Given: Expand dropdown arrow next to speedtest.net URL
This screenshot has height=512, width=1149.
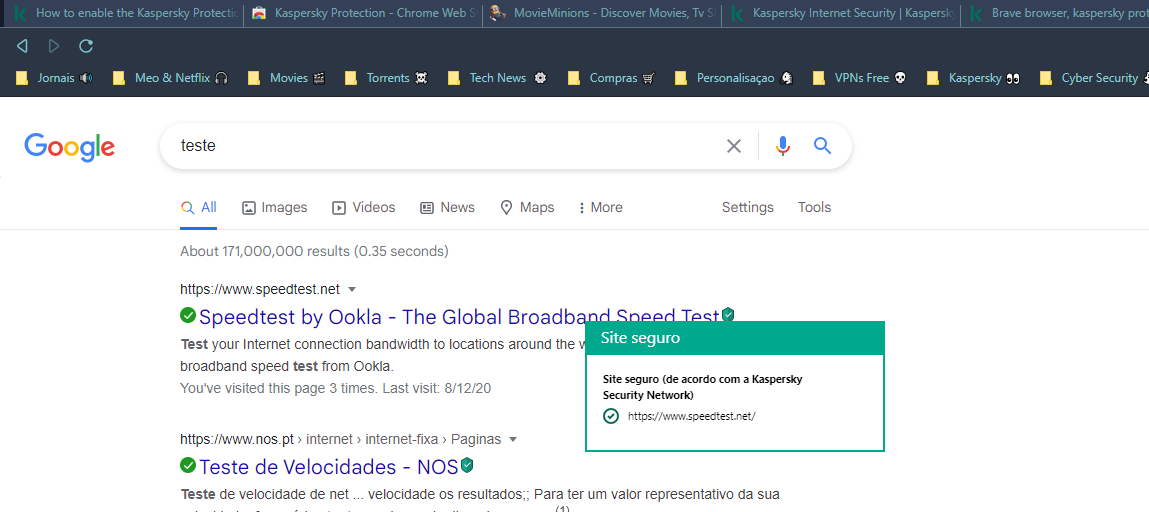Looking at the screenshot, I should 352,289.
